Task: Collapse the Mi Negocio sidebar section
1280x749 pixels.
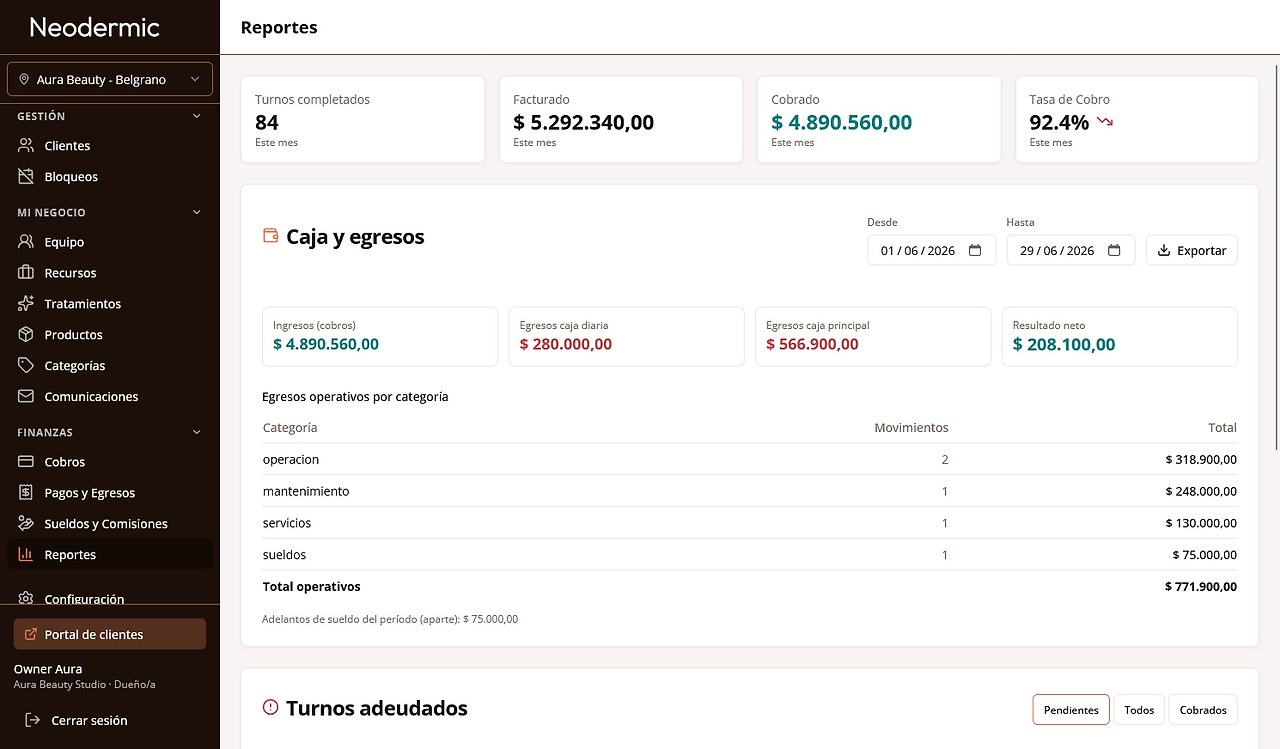Action: [197, 212]
